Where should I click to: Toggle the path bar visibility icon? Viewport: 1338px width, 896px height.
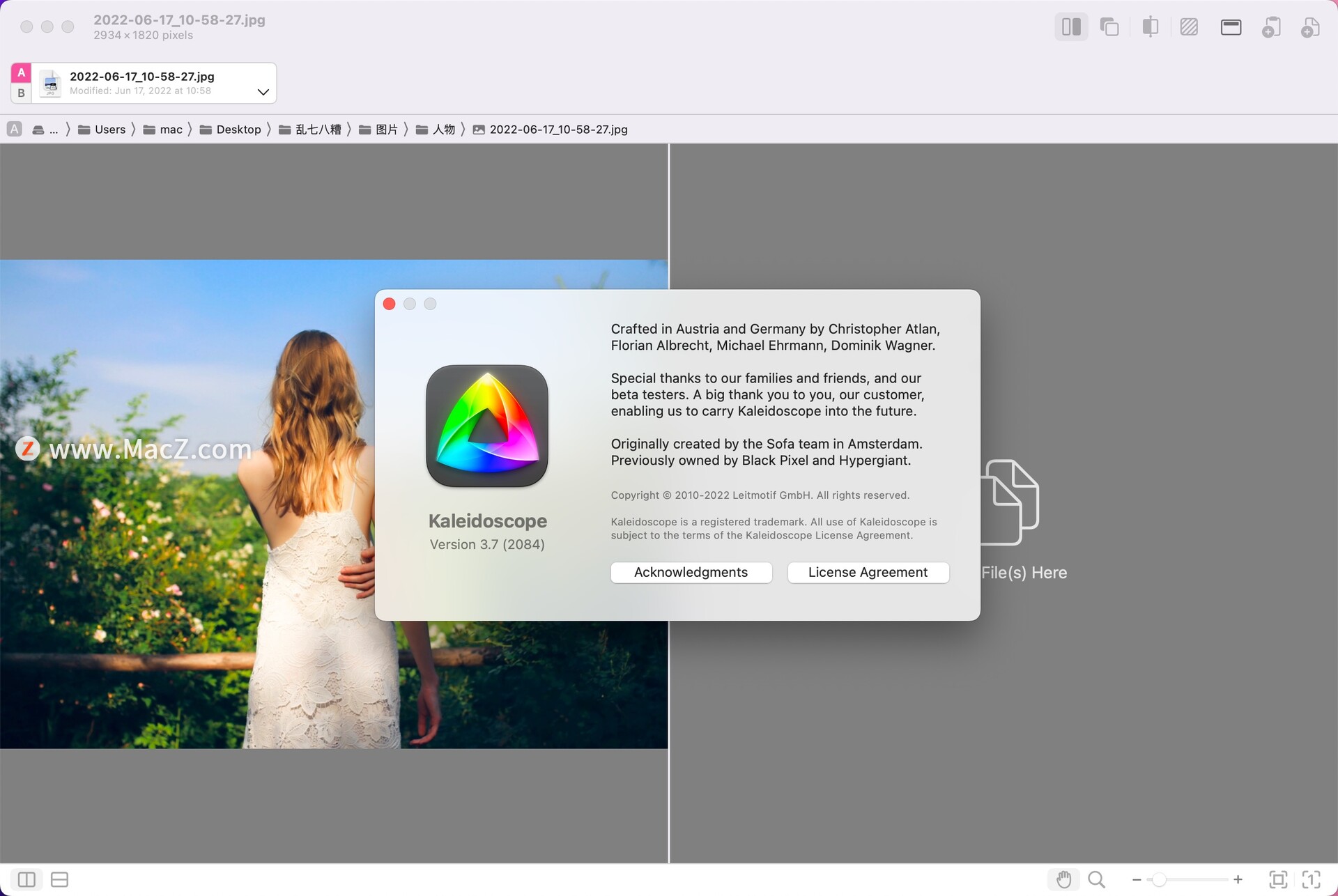pyautogui.click(x=1231, y=27)
